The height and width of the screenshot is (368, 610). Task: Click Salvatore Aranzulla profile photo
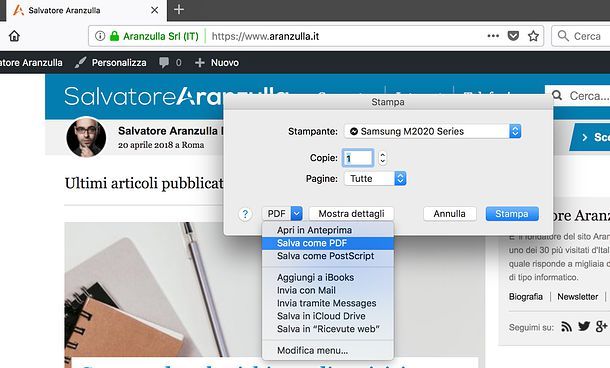(86, 137)
